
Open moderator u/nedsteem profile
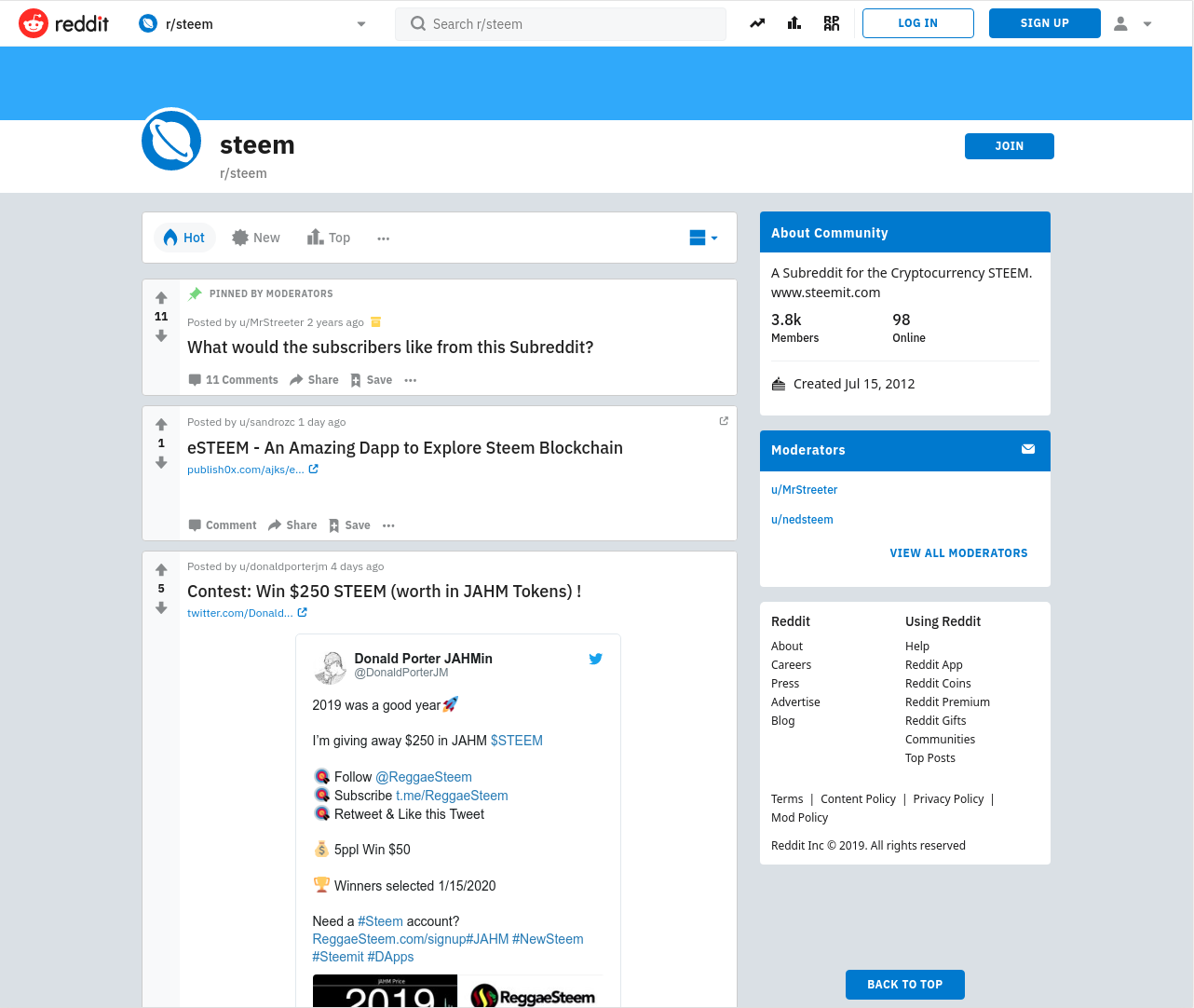(802, 520)
